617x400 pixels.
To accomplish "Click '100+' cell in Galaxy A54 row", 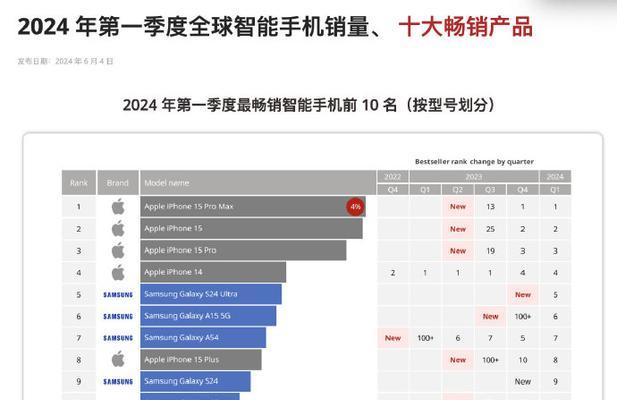I will point(425,338).
